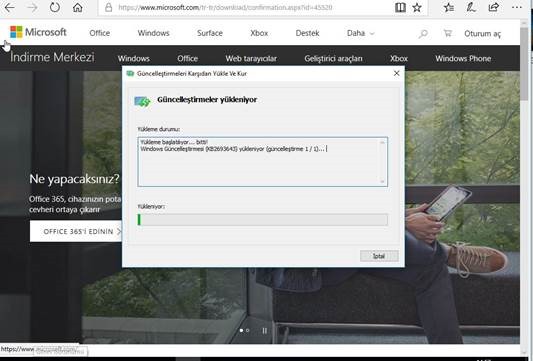This screenshot has width=533, height=361.
Task: Open the Office menu in Microsoft header
Action: click(100, 33)
